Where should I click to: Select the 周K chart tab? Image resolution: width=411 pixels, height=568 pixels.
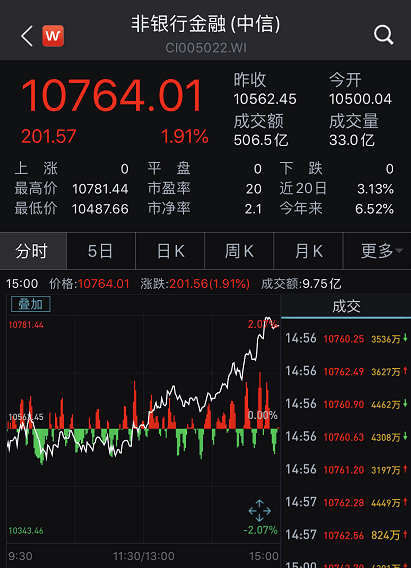pyautogui.click(x=239, y=251)
